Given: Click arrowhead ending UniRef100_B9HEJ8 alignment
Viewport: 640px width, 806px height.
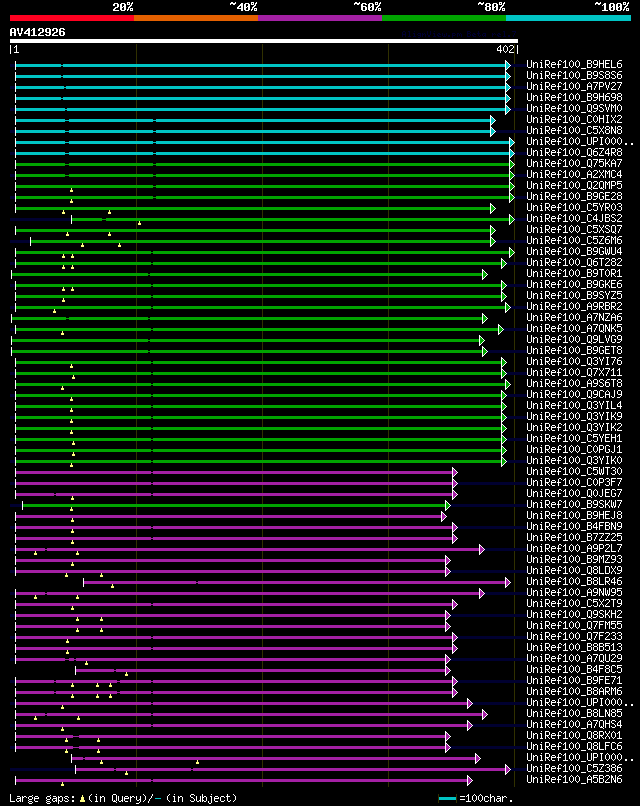Looking at the screenshot, I should pyautogui.click(x=443, y=517).
